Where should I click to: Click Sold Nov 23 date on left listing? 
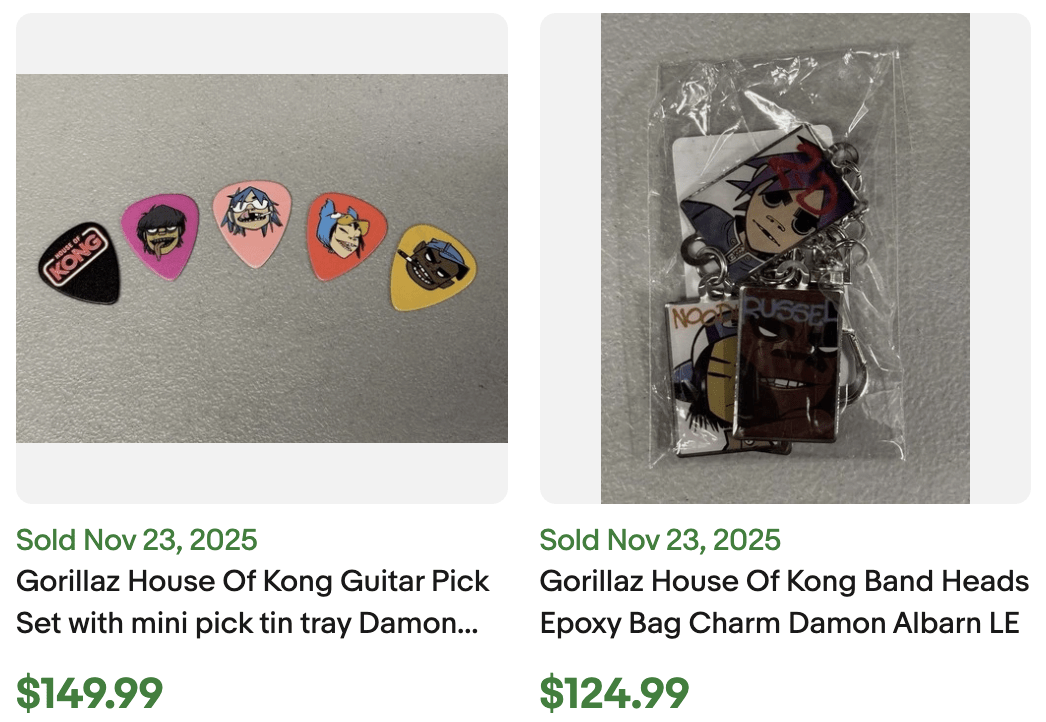135,540
